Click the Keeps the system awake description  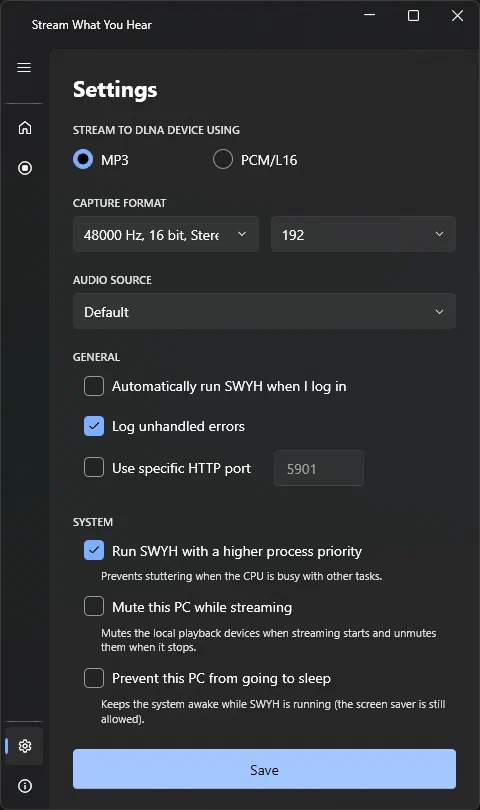tap(273, 711)
